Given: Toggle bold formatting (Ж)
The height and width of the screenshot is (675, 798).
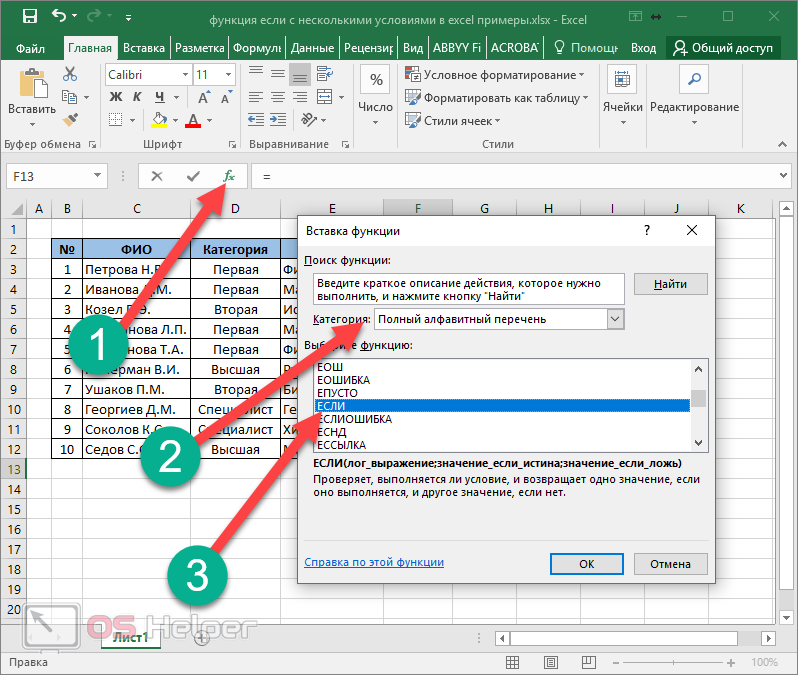Looking at the screenshot, I should (116, 97).
